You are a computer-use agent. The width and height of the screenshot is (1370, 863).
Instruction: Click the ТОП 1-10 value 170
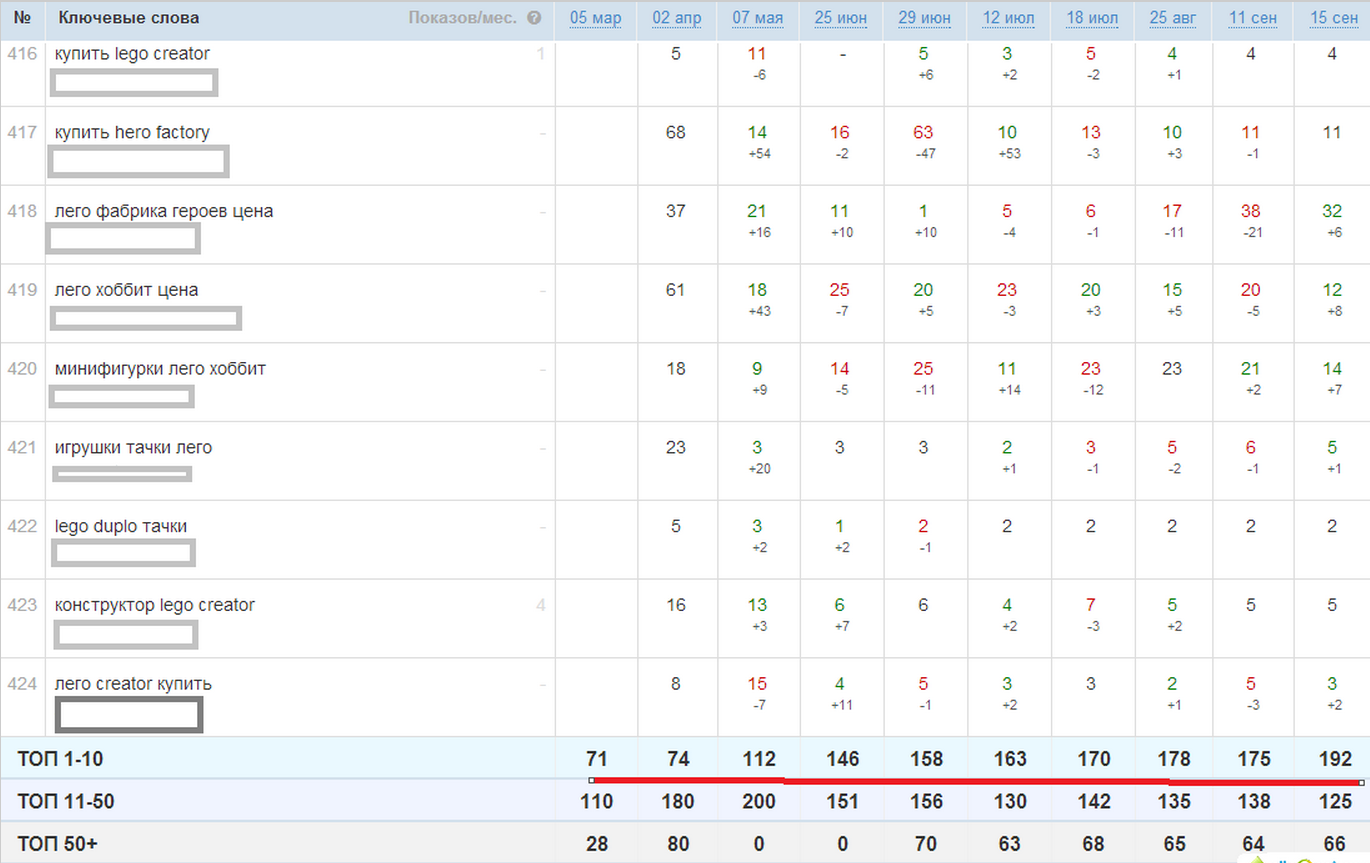(1093, 759)
